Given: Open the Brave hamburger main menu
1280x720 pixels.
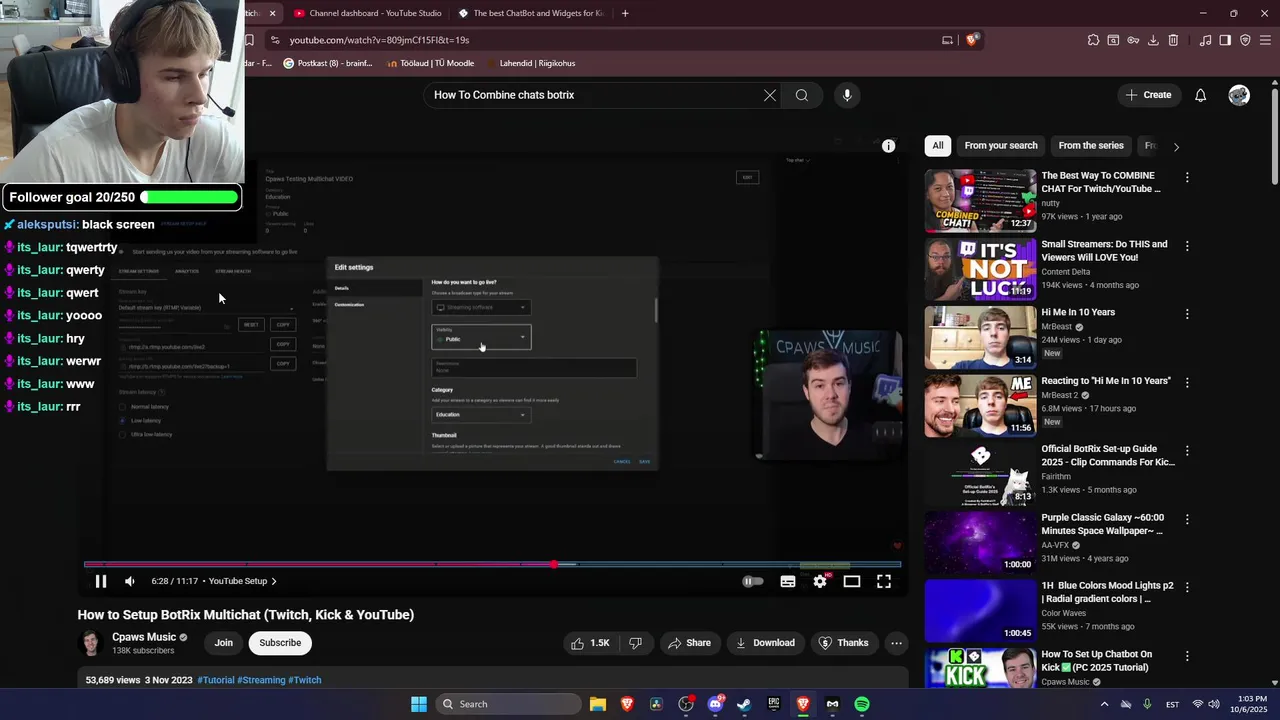Looking at the screenshot, I should 1265,40.
